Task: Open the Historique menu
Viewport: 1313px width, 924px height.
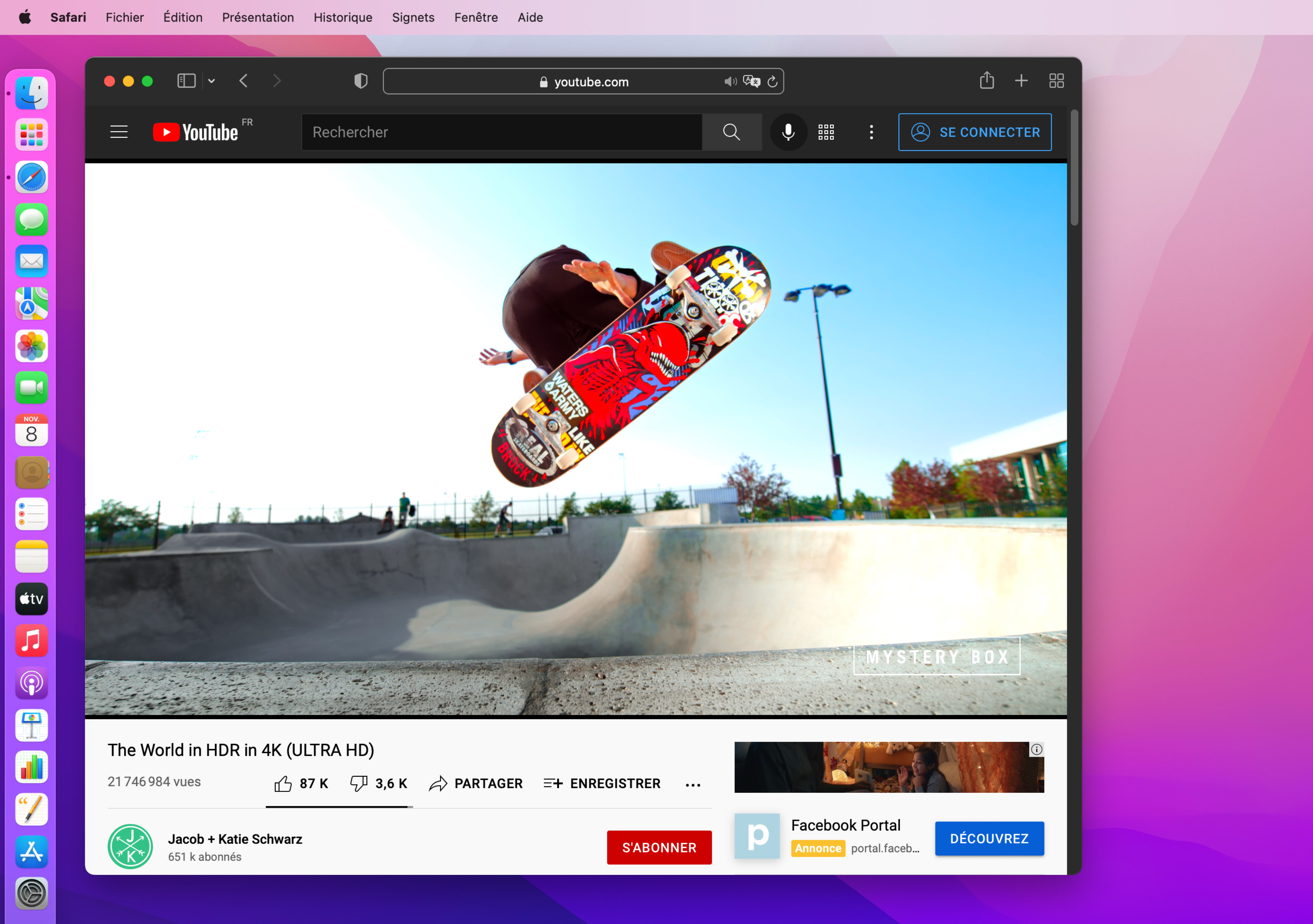Action: [343, 17]
